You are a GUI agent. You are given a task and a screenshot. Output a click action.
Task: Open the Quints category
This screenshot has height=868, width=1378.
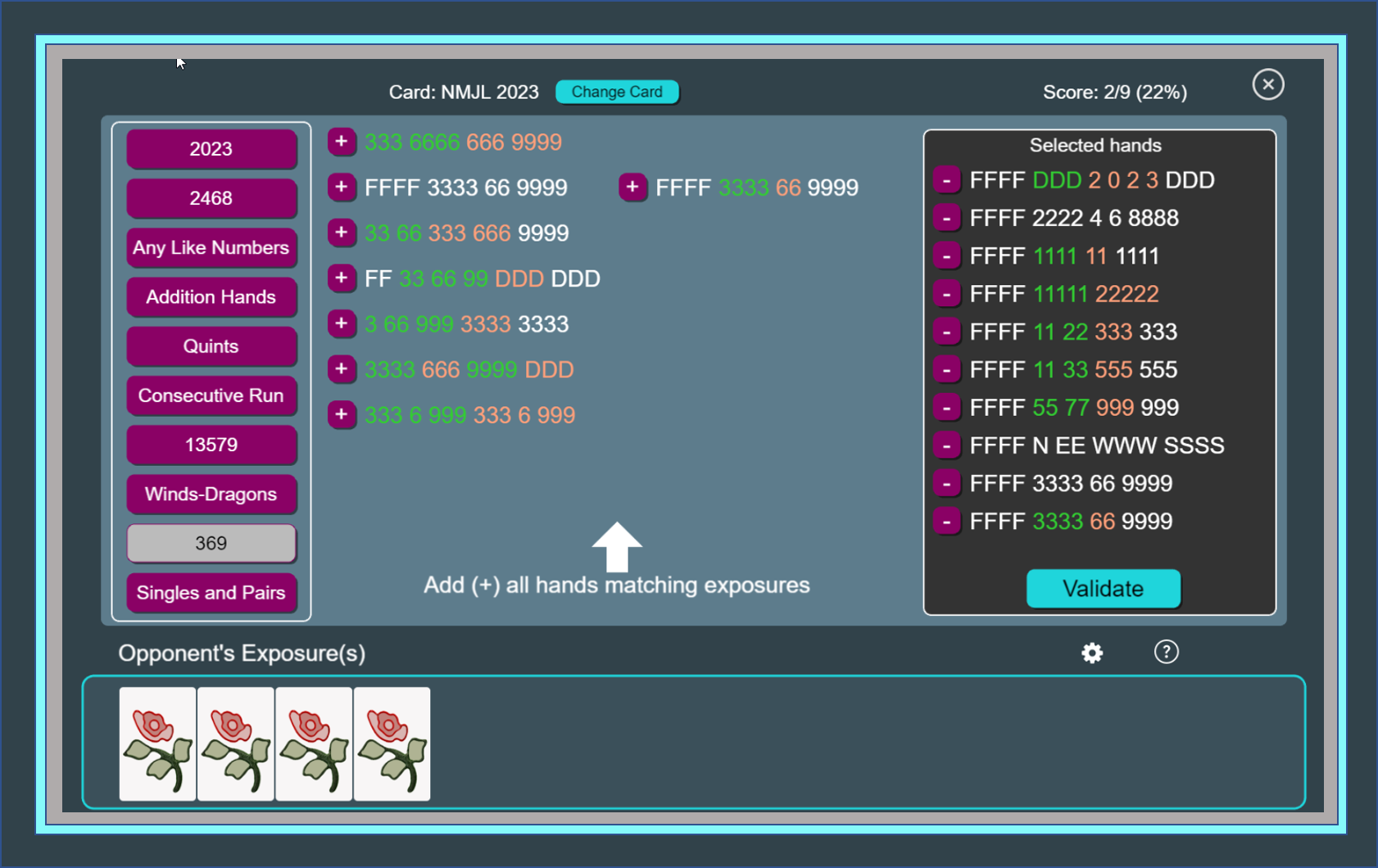point(211,346)
